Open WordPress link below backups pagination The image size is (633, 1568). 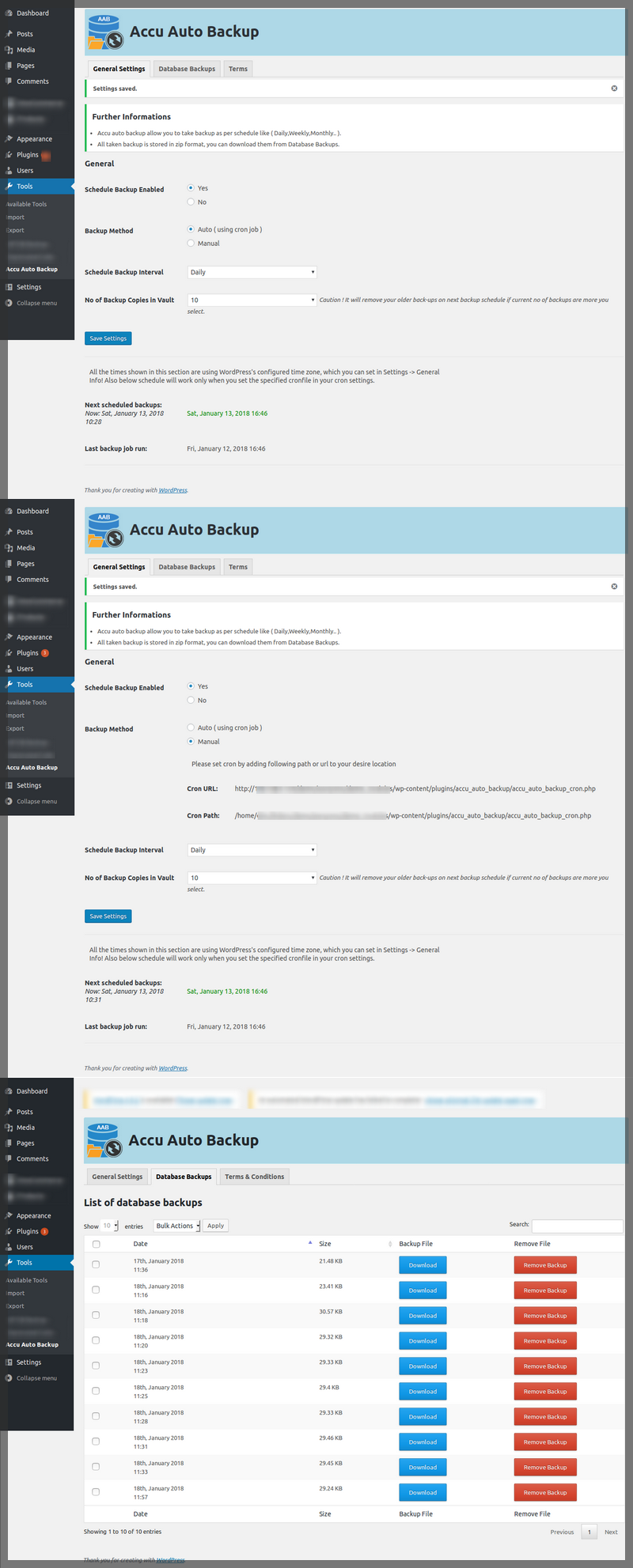170,1560
